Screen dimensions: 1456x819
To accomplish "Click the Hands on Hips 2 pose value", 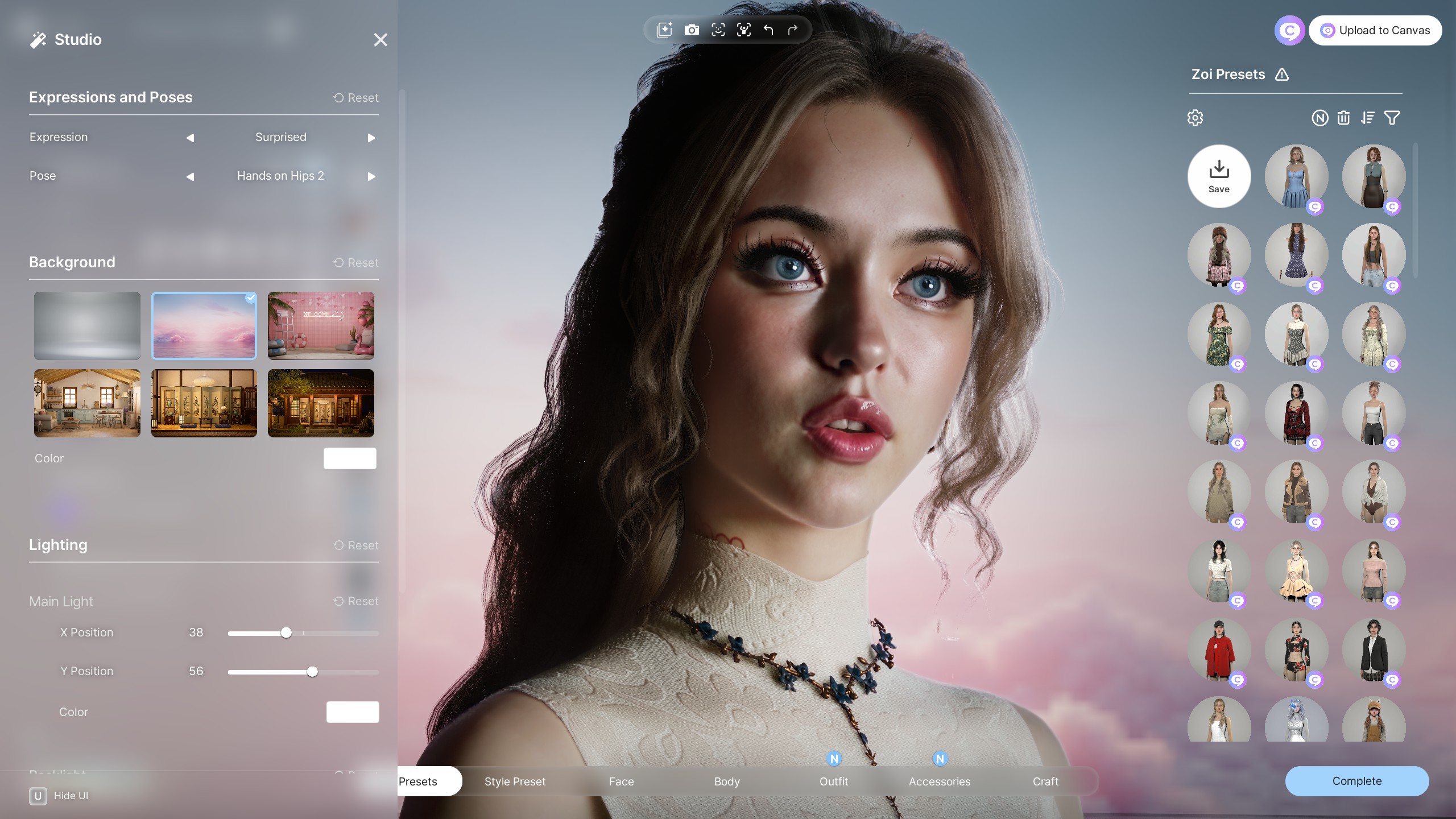I will pos(280,176).
